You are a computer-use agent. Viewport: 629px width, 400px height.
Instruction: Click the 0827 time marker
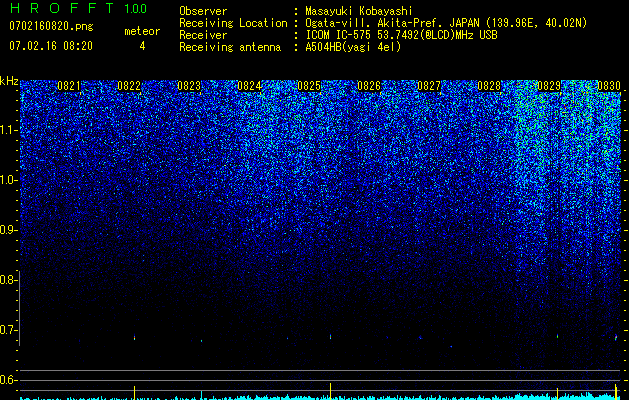(x=429, y=86)
